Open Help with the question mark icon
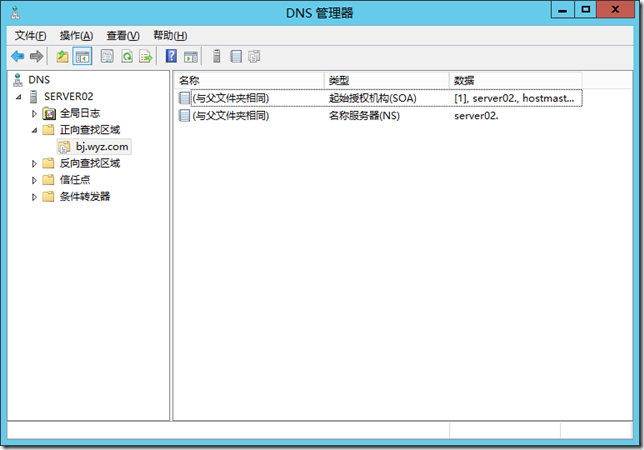Image resolution: width=644 pixels, height=450 pixels. click(171, 55)
